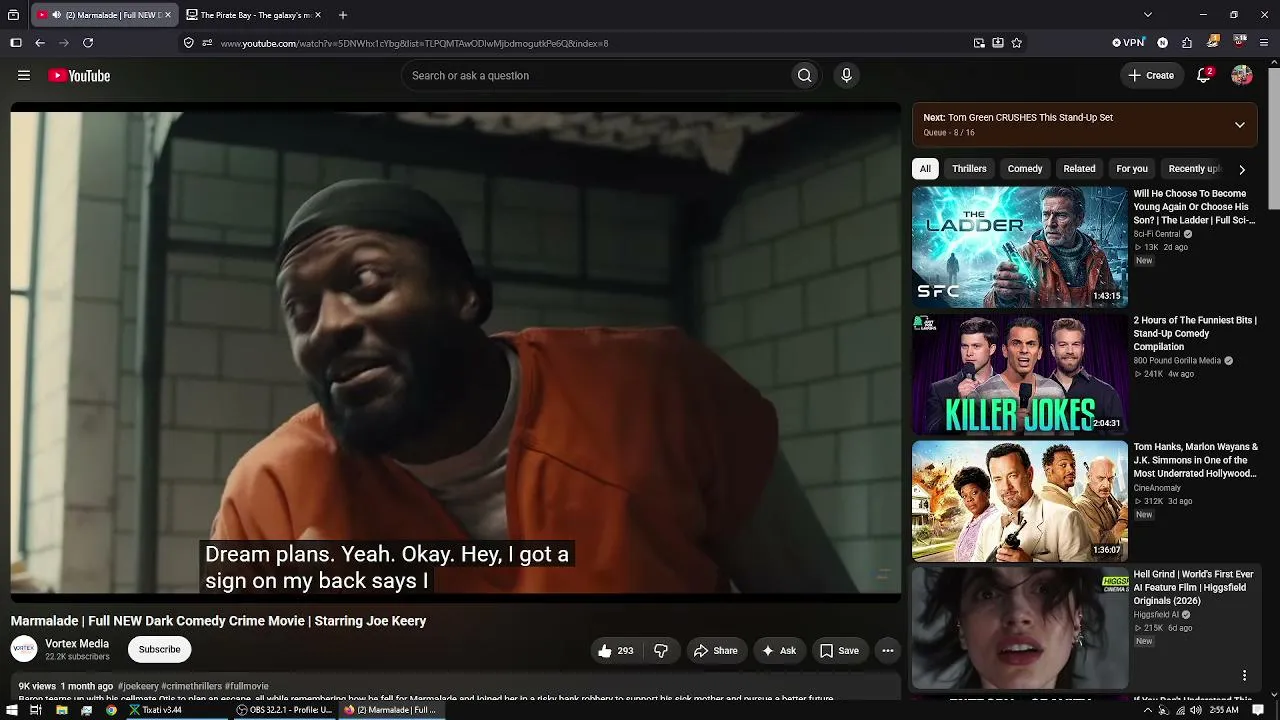The height and width of the screenshot is (720, 1280).
Task: Select the All filter chip
Action: click(925, 169)
